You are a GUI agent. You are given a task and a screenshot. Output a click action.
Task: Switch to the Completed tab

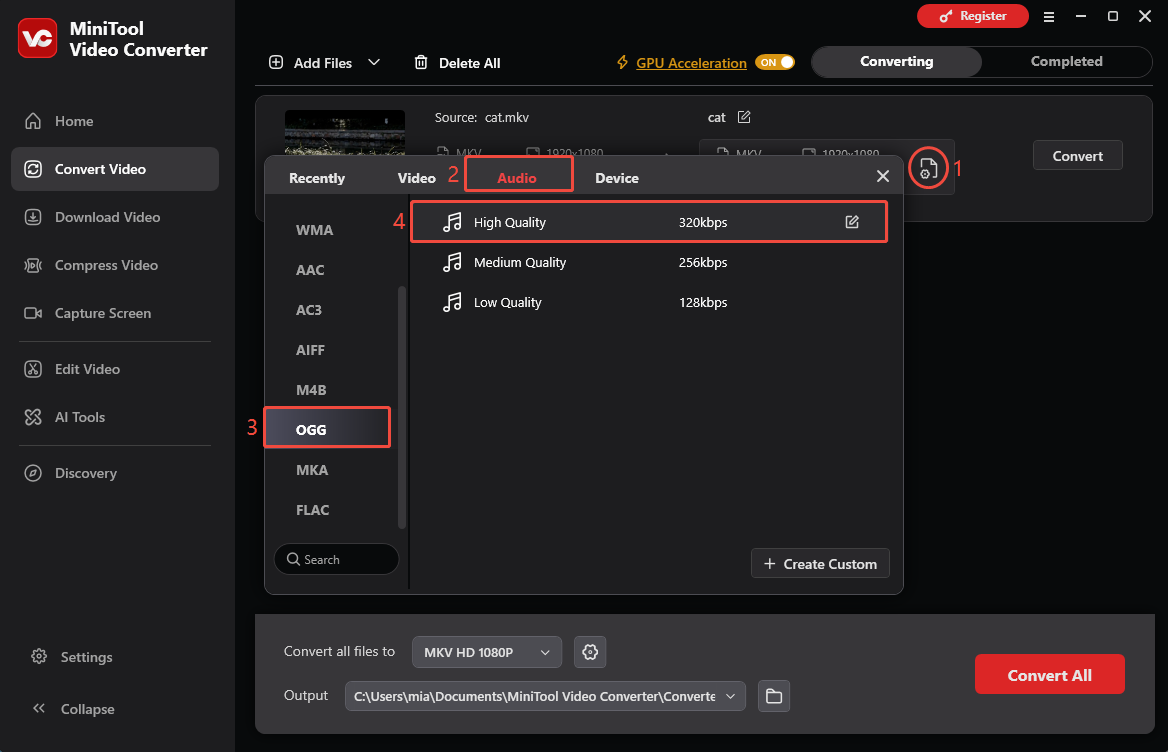1066,62
